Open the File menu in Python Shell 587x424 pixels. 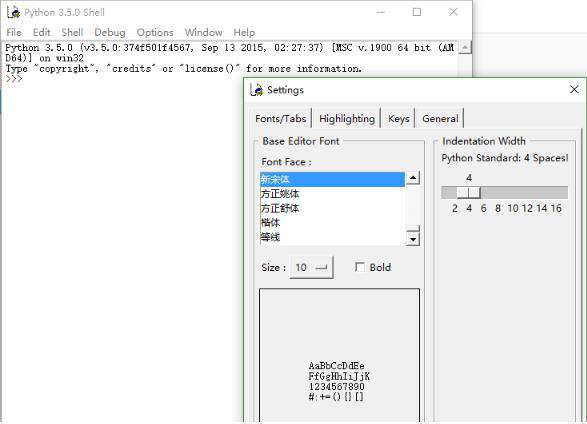(14, 33)
